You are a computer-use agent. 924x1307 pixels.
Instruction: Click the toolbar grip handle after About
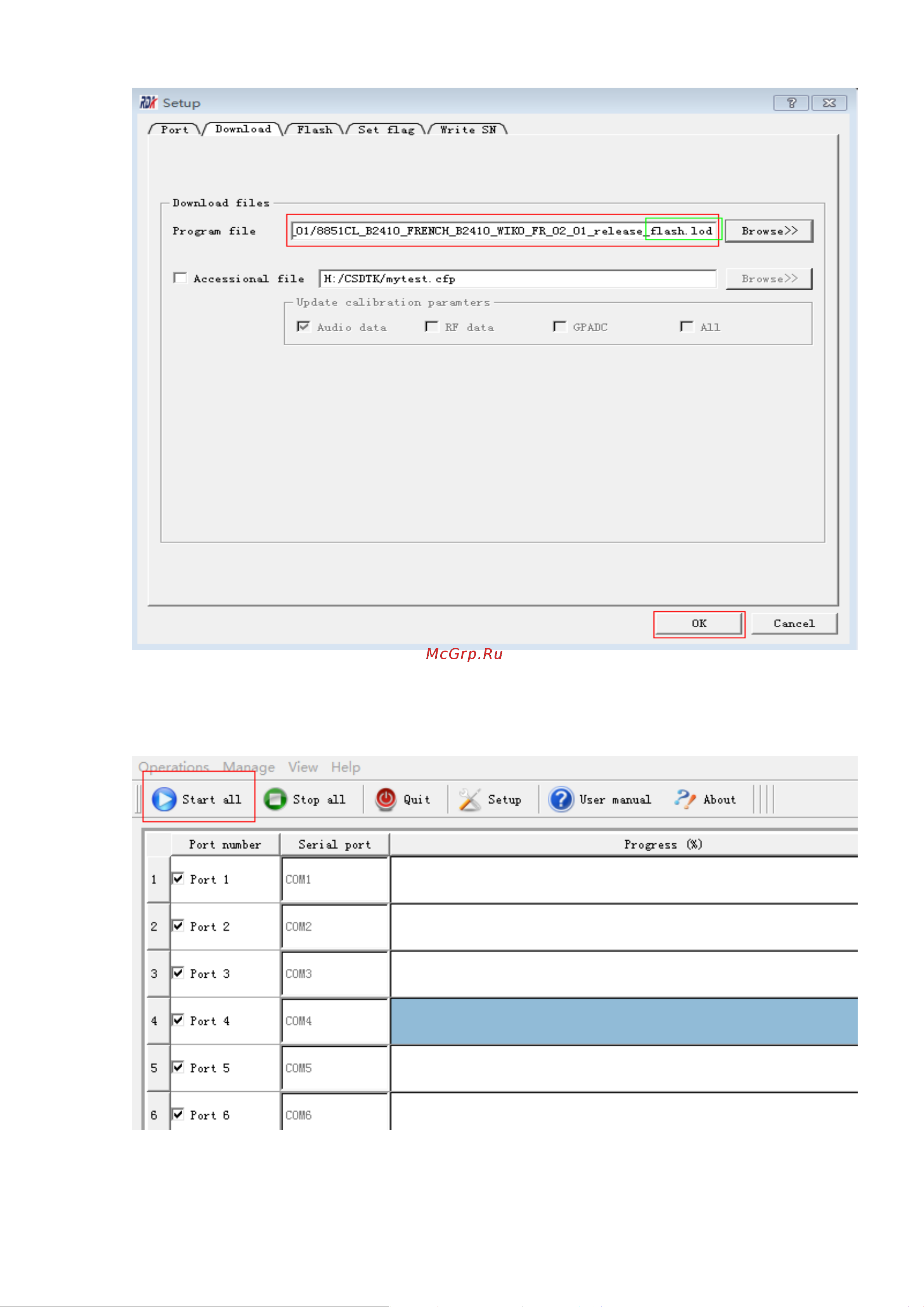[x=763, y=799]
